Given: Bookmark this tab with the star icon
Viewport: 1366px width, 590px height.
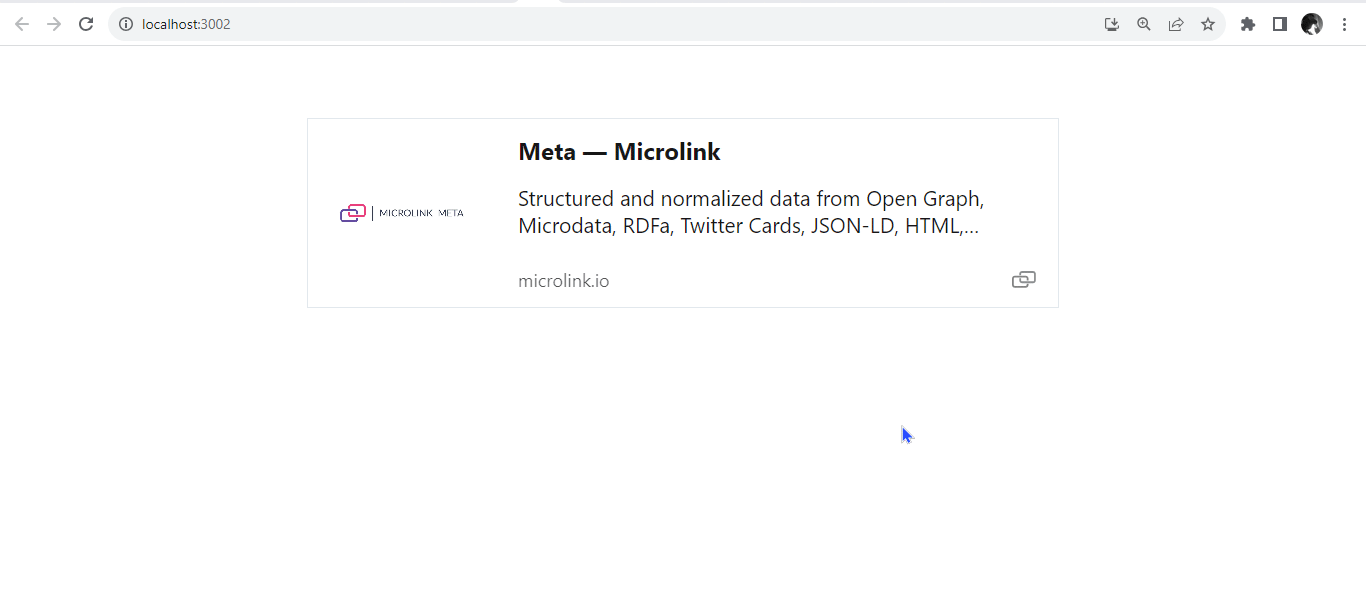Looking at the screenshot, I should (x=1208, y=24).
